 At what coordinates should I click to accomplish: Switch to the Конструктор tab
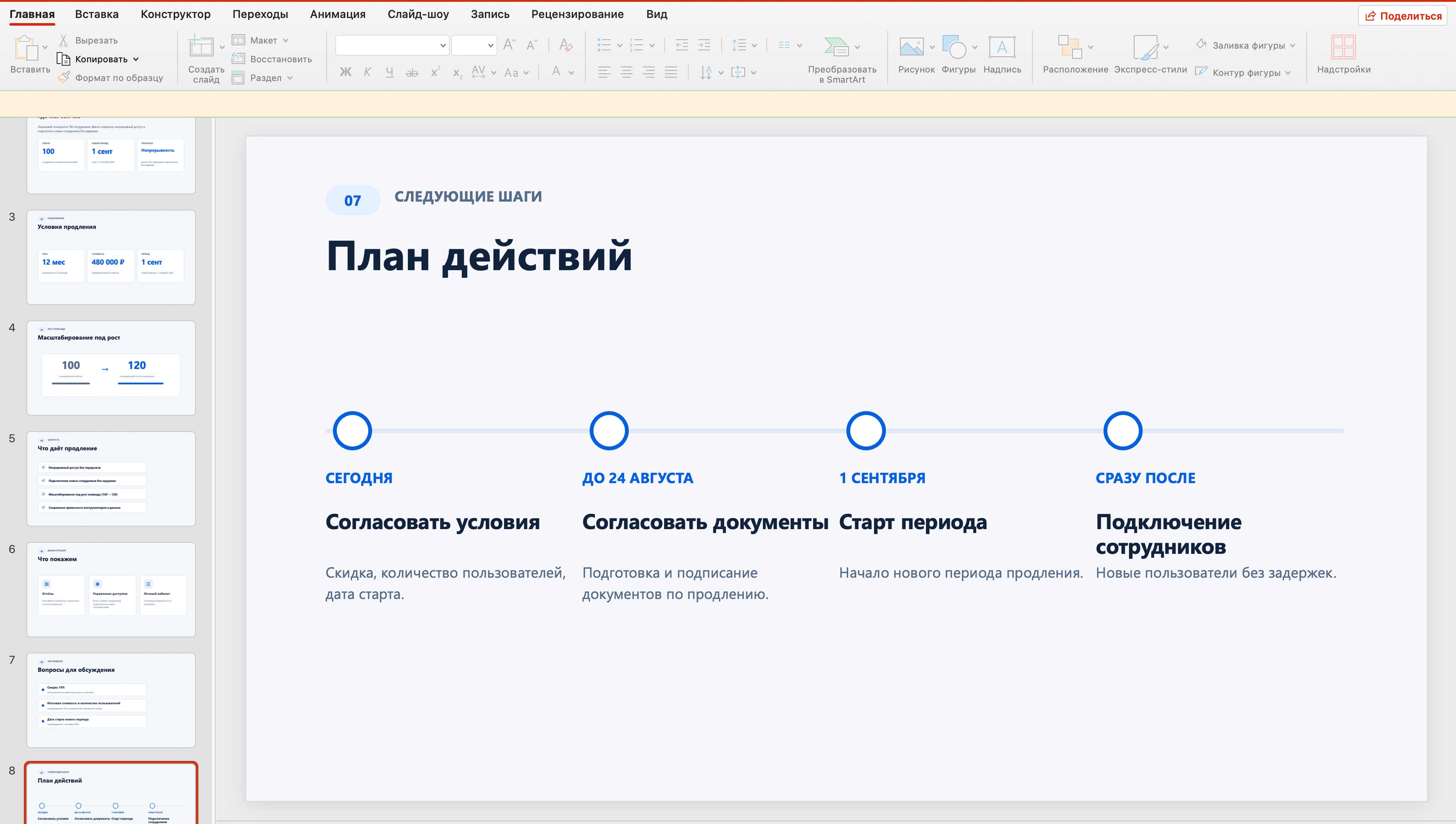176,14
